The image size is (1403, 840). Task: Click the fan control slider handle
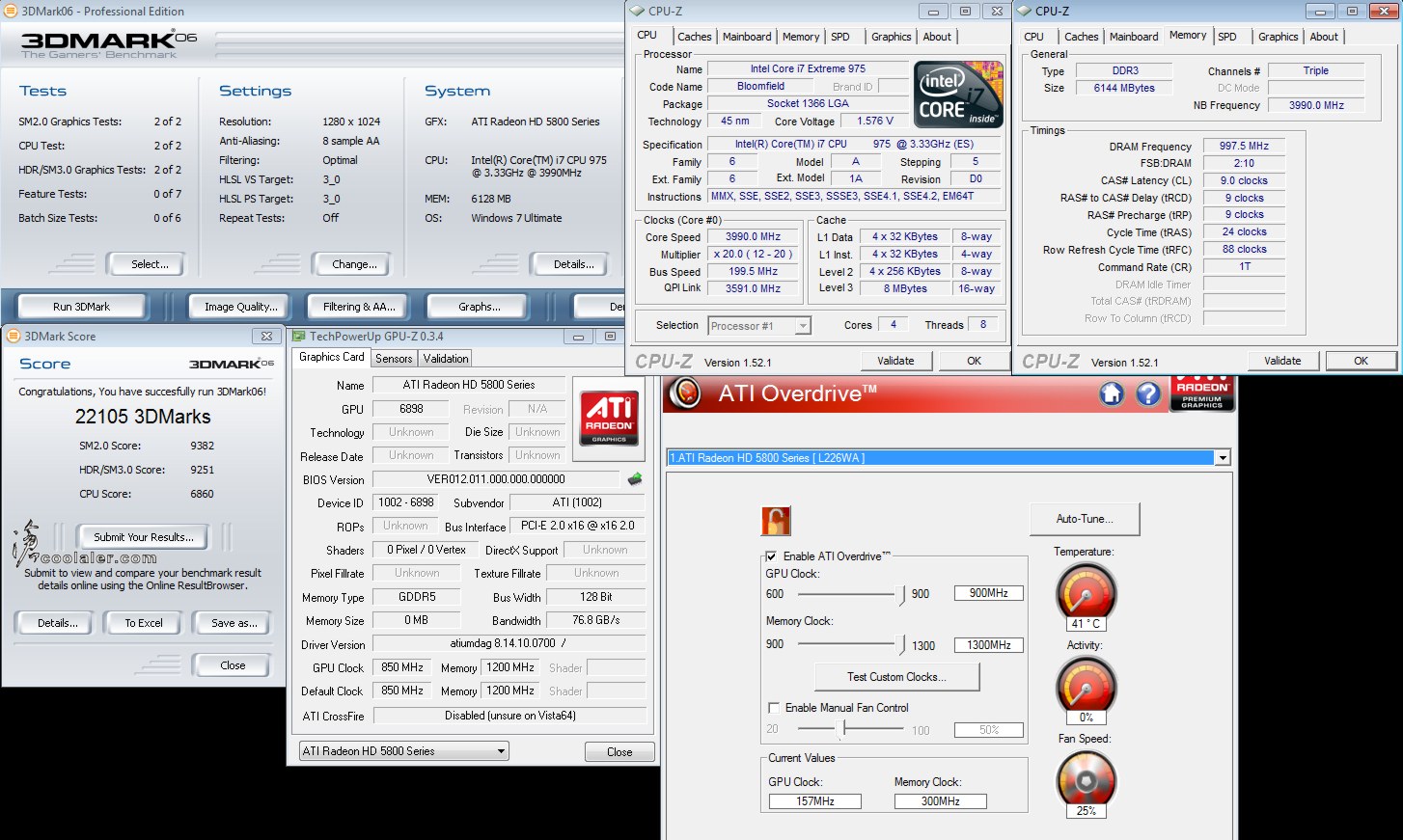click(843, 729)
